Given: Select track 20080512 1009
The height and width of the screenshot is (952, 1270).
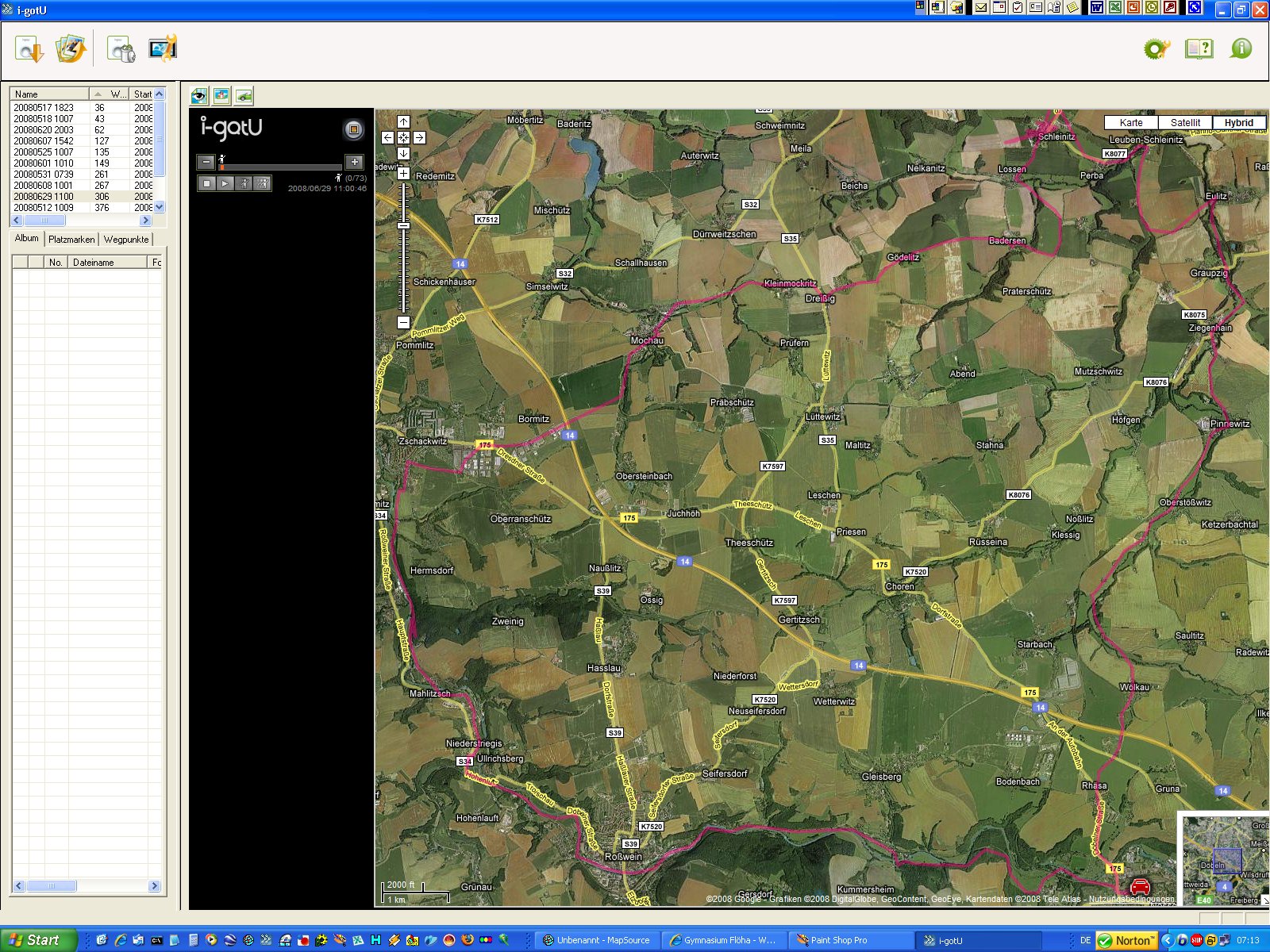Looking at the screenshot, I should click(x=82, y=207).
